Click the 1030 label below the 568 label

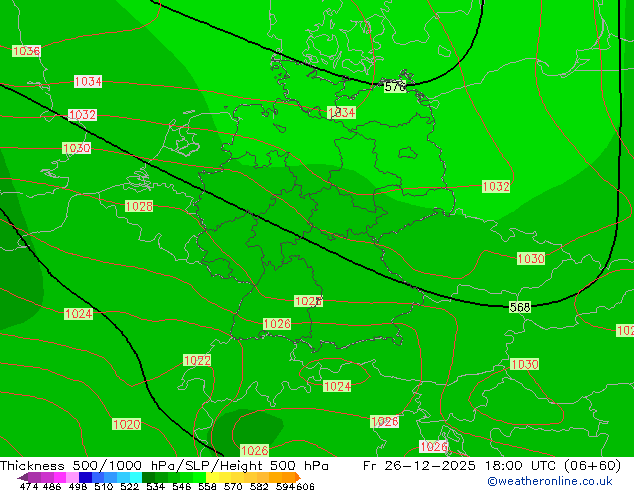pos(524,364)
